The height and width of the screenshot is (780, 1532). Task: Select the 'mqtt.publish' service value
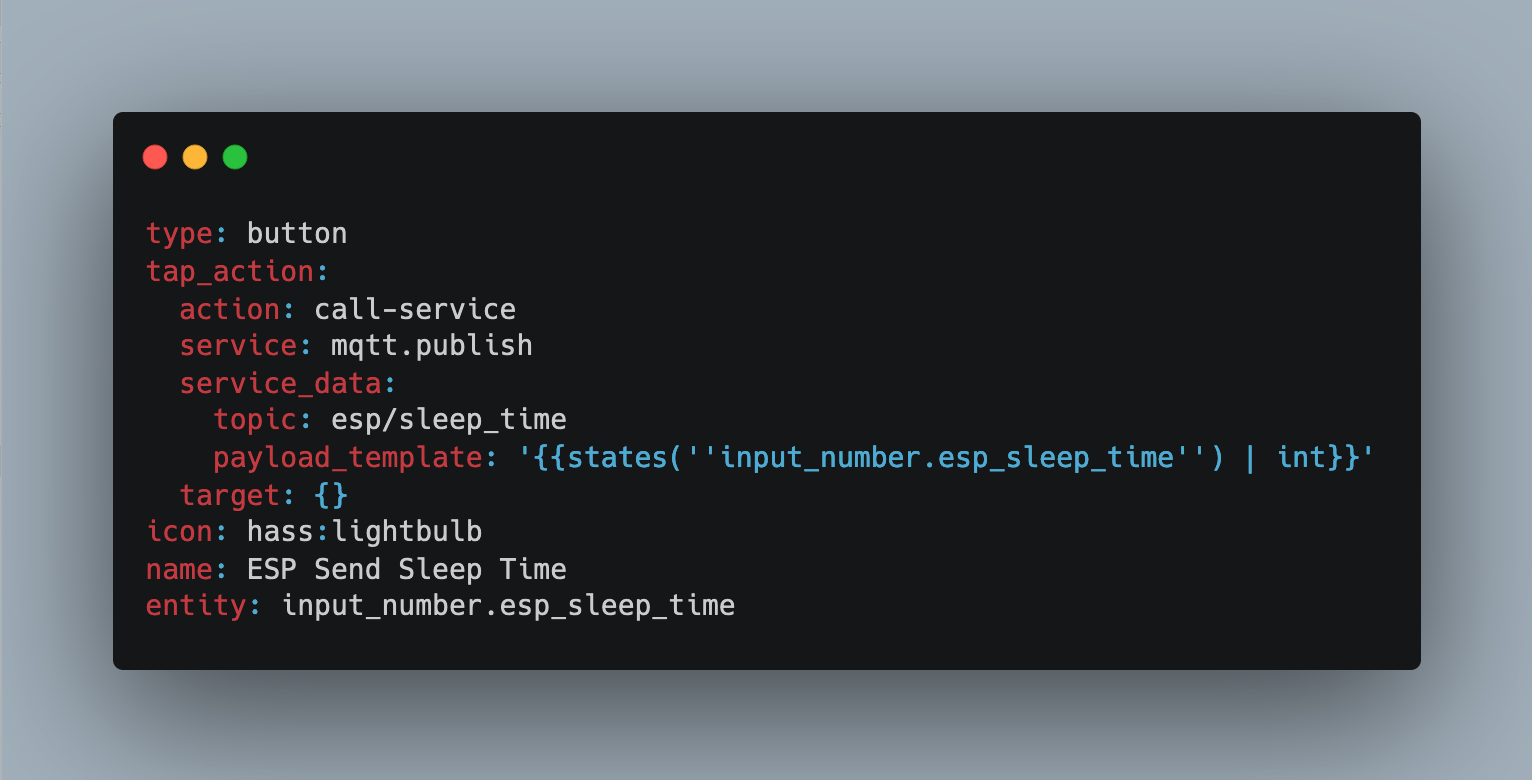432,346
